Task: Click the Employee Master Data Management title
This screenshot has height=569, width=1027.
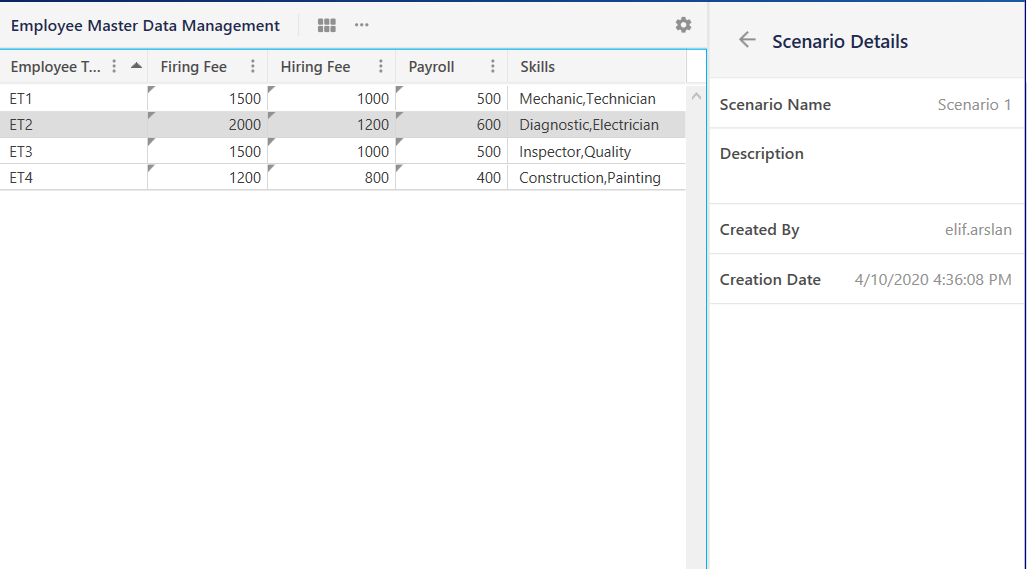Action: tap(145, 26)
